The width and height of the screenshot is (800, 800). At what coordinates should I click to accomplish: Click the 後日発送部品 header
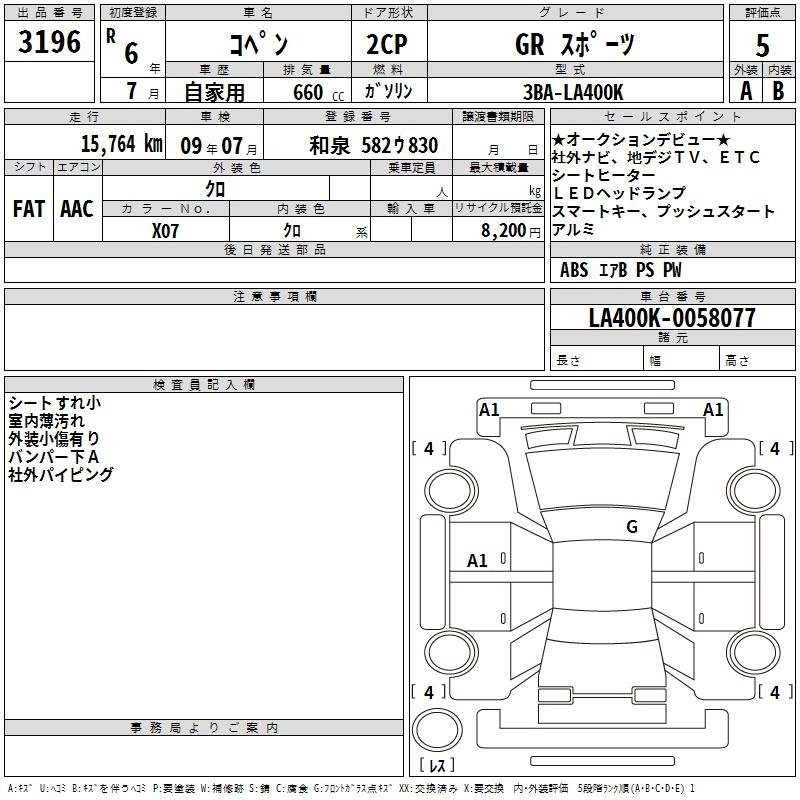(274, 249)
